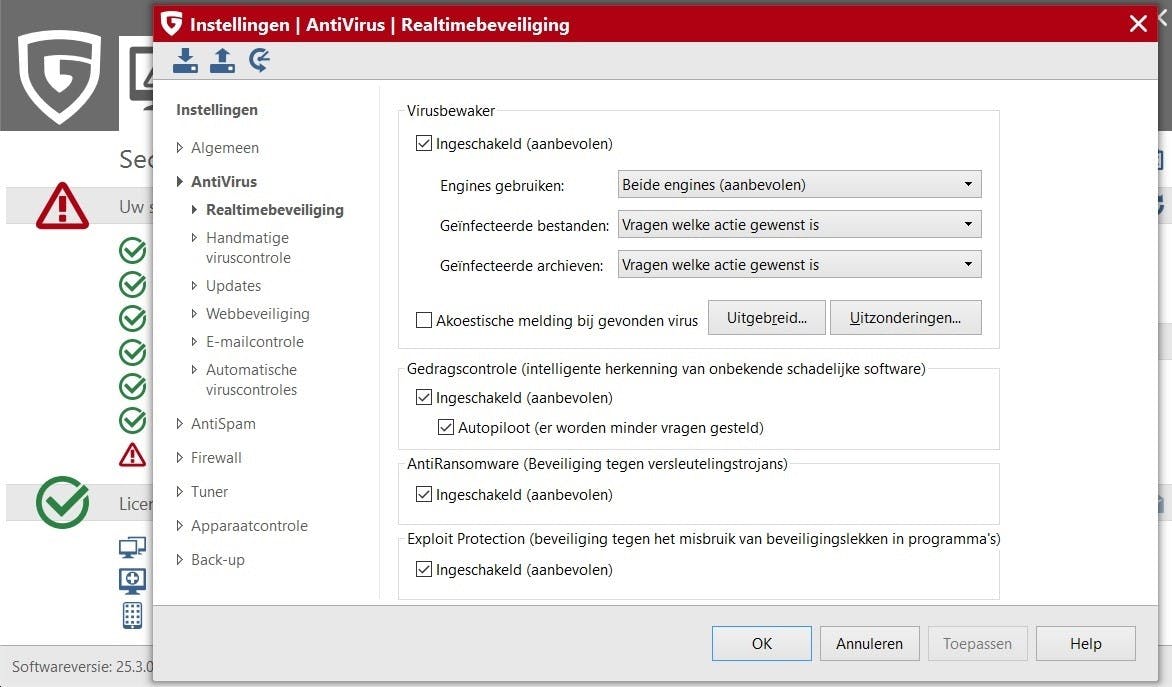Open the Updates settings entry
Screen dimensions: 1172x687
233,286
